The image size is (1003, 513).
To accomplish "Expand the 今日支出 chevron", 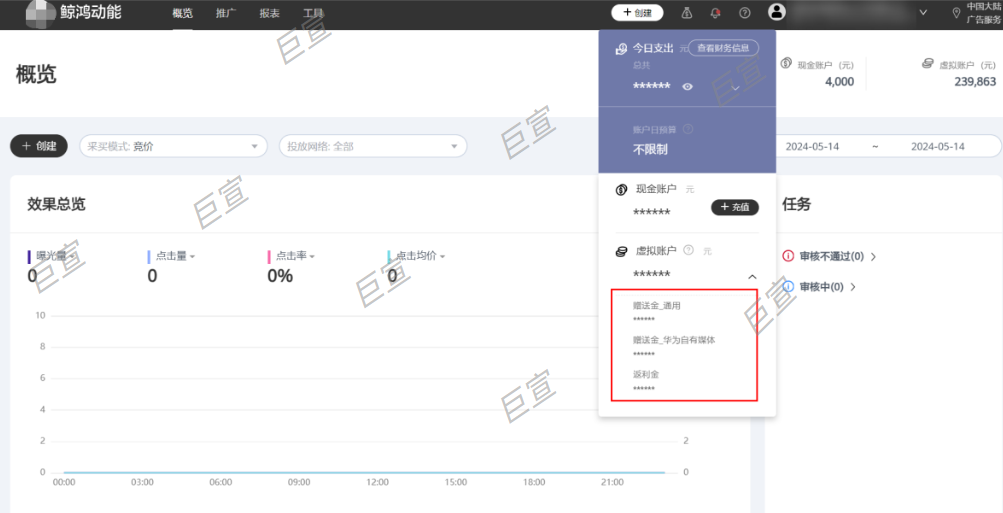I will click(736, 87).
